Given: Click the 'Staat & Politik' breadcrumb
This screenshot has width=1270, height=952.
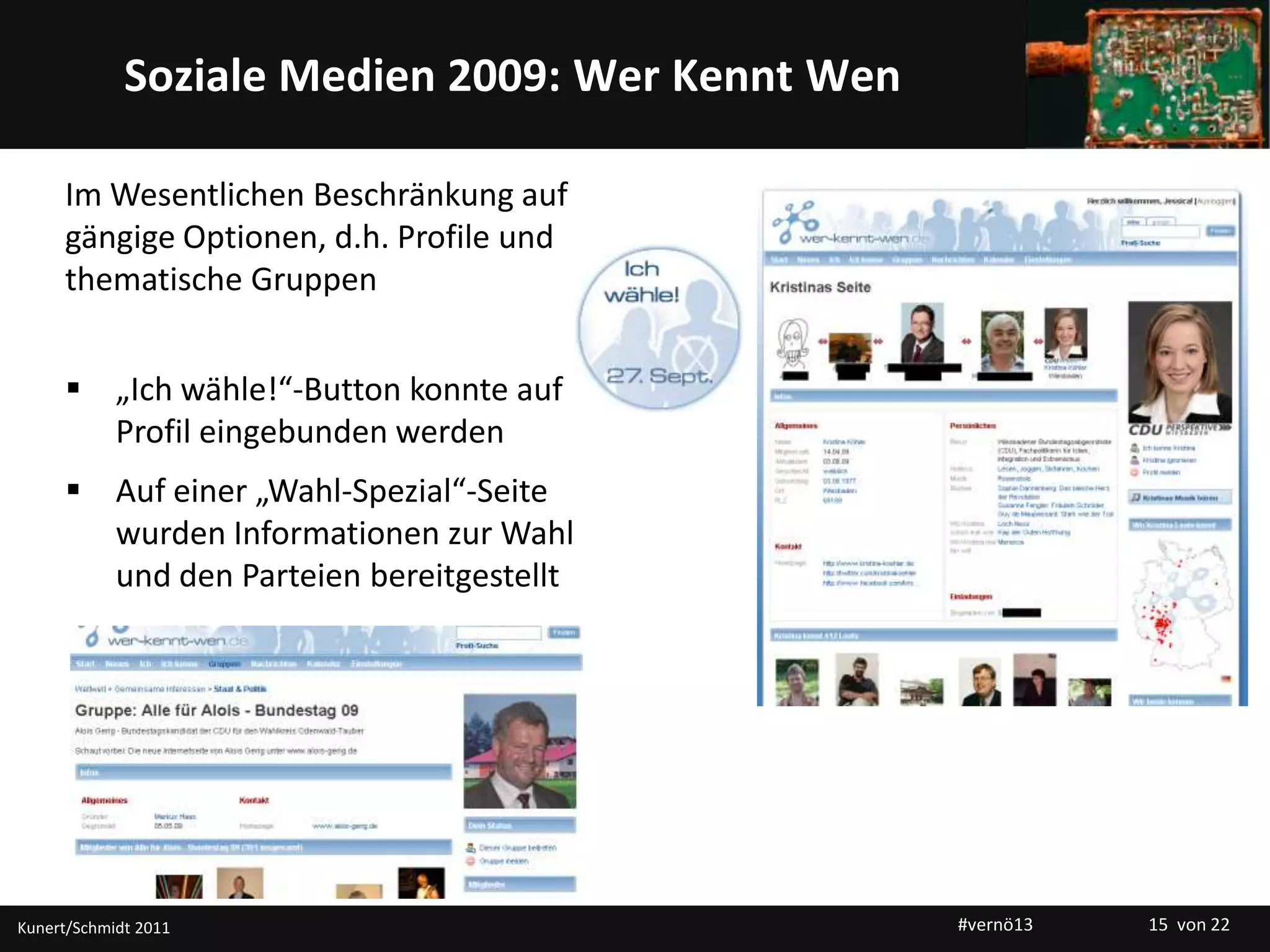Looking at the screenshot, I should (x=240, y=689).
